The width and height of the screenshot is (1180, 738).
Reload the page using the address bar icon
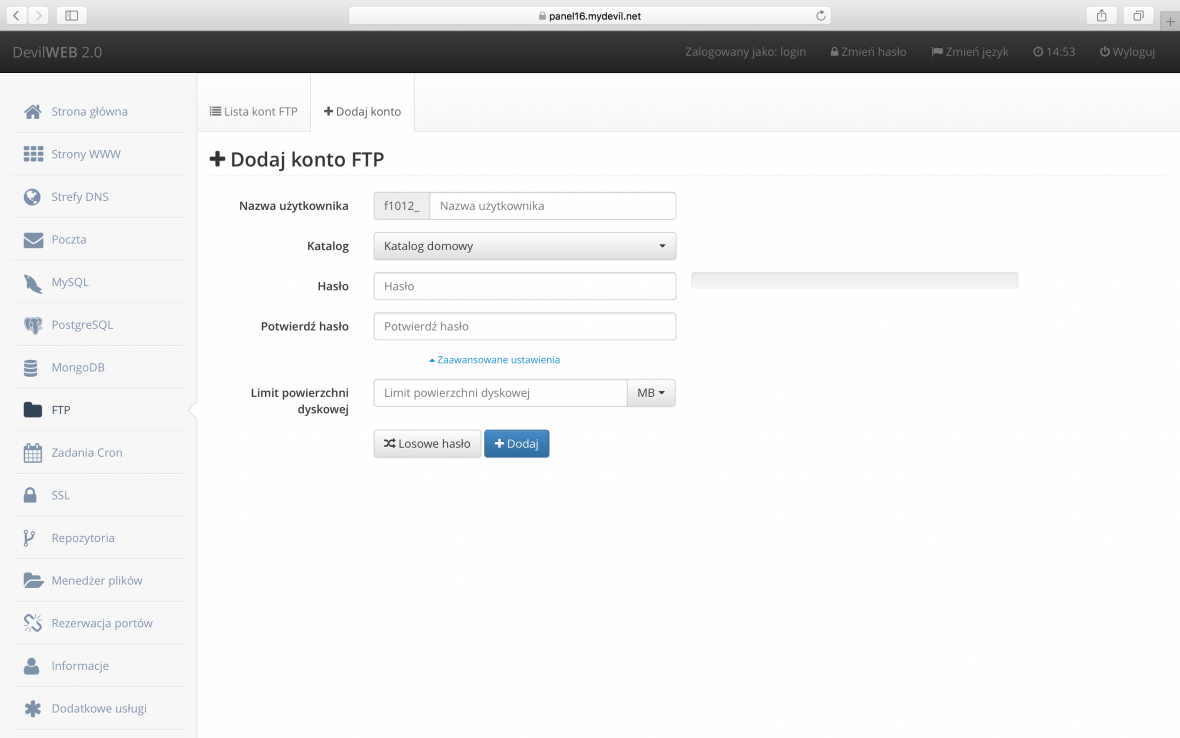(x=821, y=15)
